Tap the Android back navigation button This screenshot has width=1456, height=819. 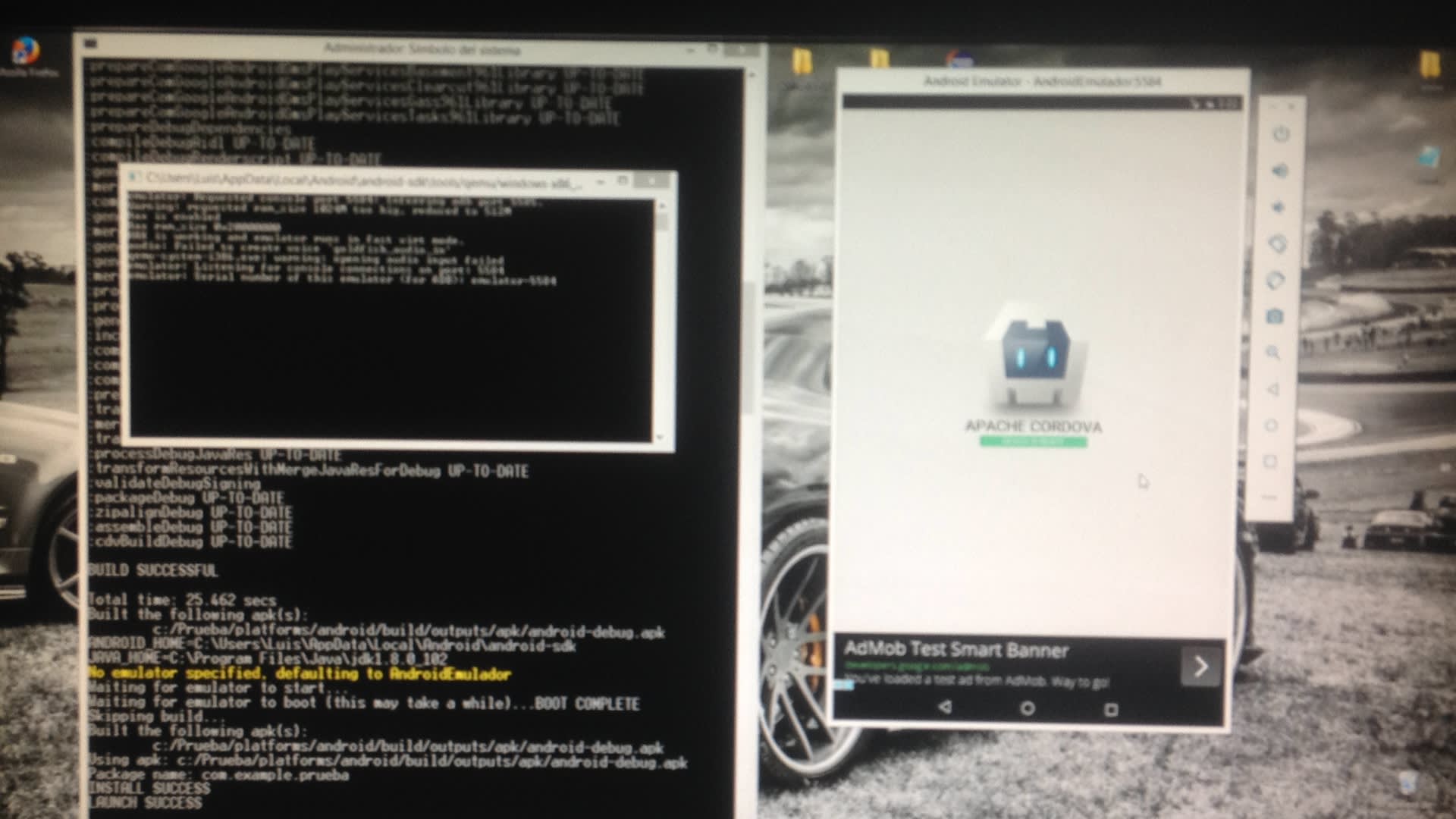(x=945, y=707)
